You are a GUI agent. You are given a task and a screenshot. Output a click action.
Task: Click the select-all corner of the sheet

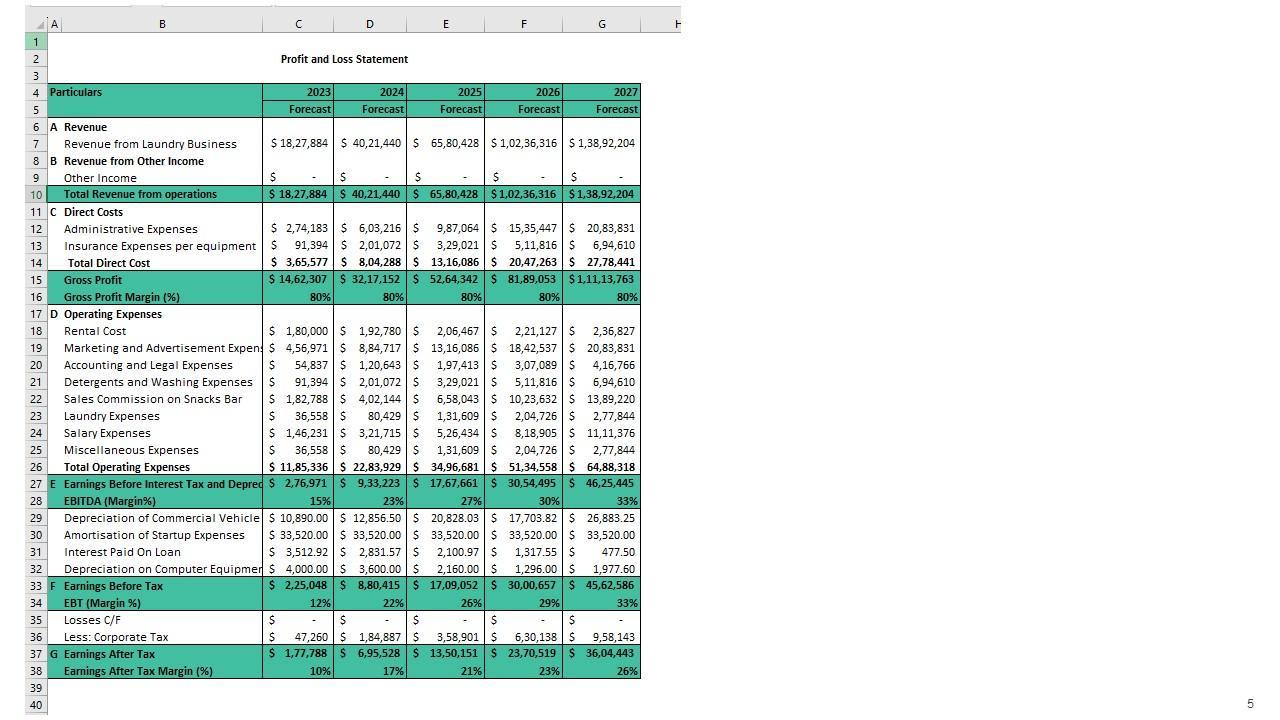pos(36,24)
